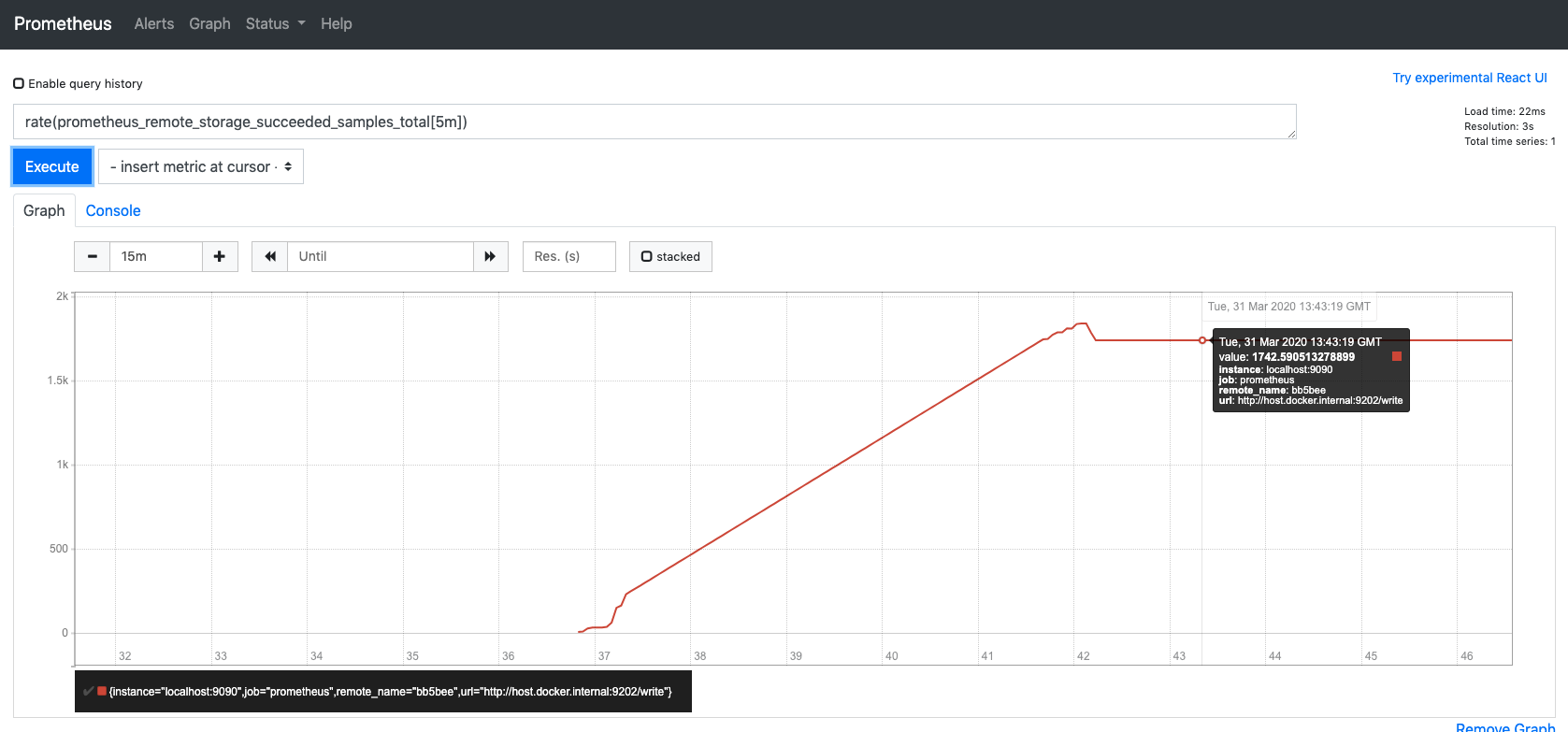Toggle series visibility checkmark in legend
The width and height of the screenshot is (1568, 732).
point(88,692)
